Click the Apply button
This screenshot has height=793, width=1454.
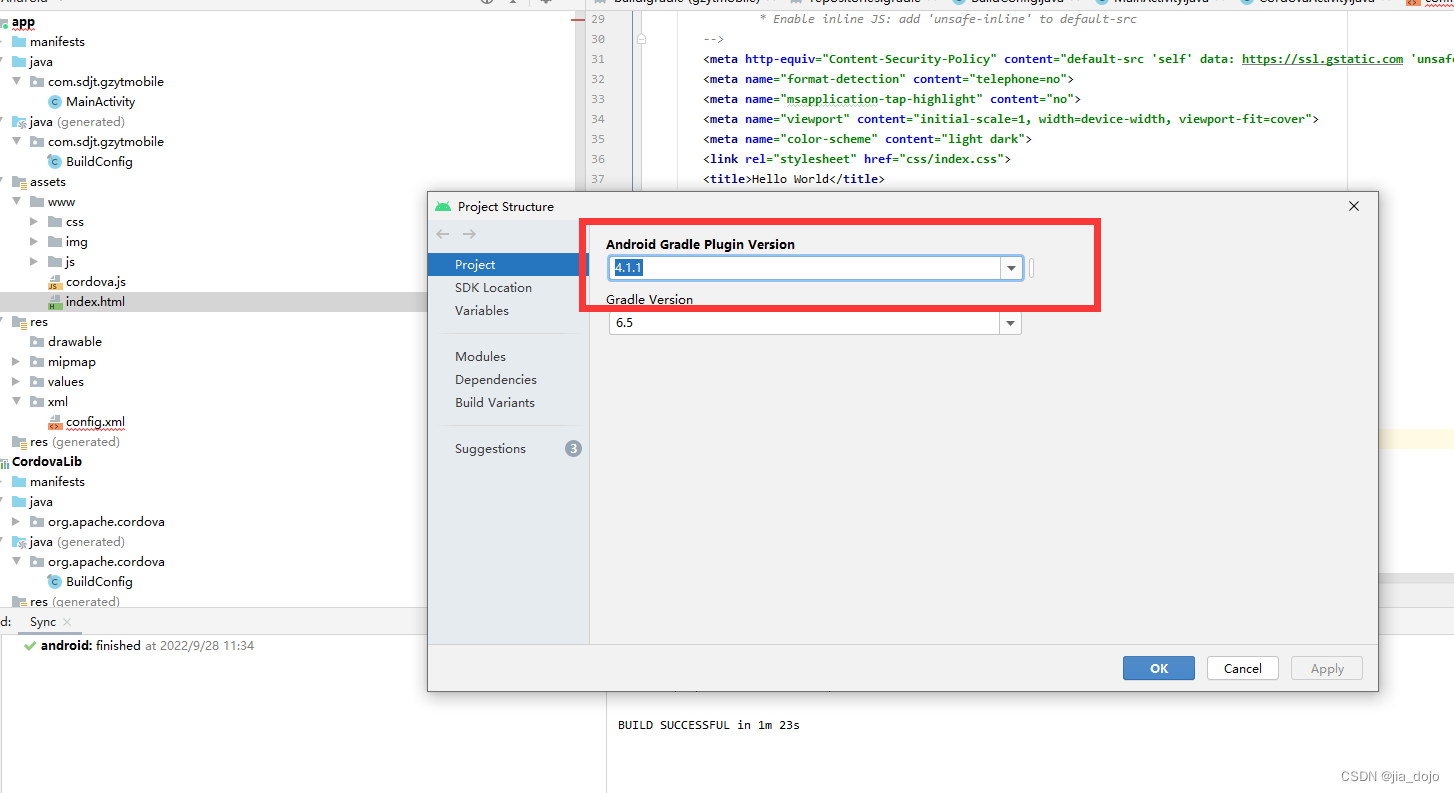1326,668
